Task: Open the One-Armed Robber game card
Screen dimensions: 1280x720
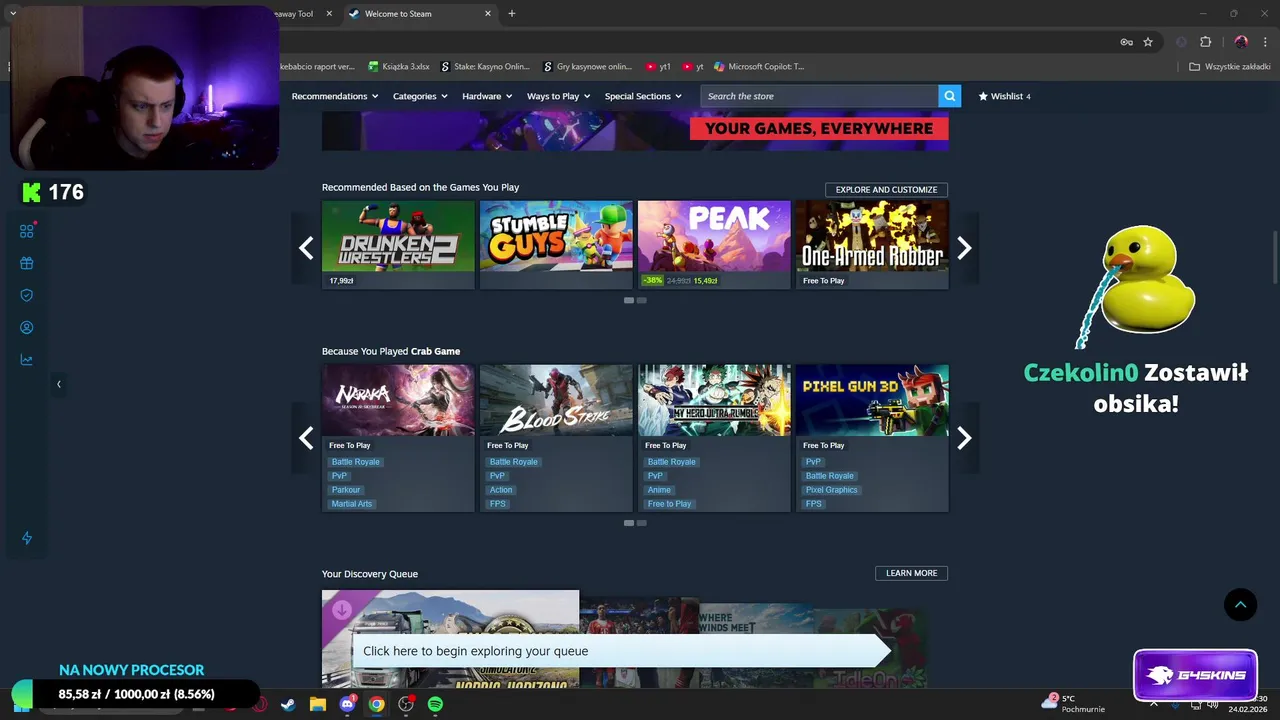Action: click(872, 244)
